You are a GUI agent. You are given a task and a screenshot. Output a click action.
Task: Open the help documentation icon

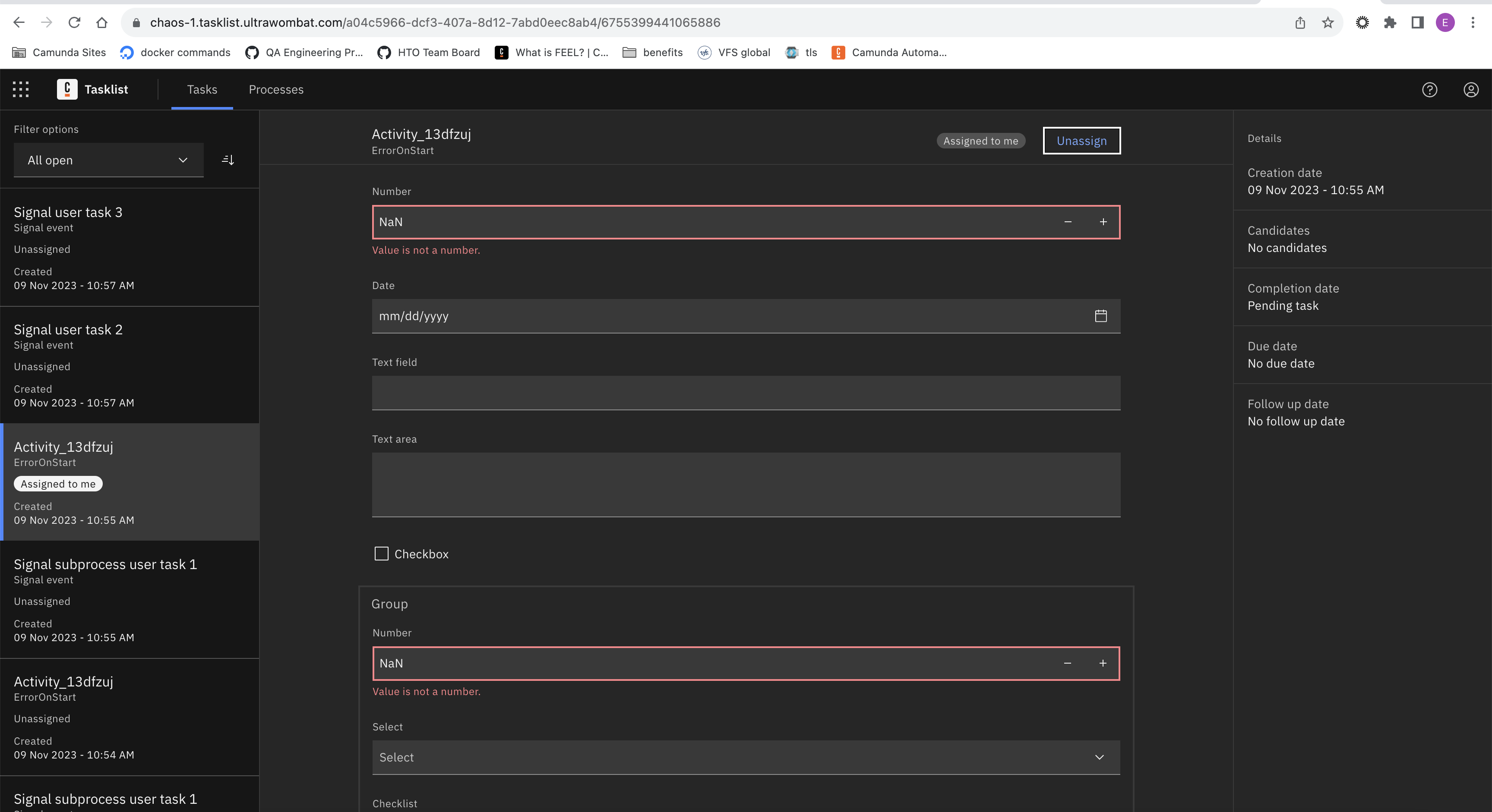point(1429,89)
